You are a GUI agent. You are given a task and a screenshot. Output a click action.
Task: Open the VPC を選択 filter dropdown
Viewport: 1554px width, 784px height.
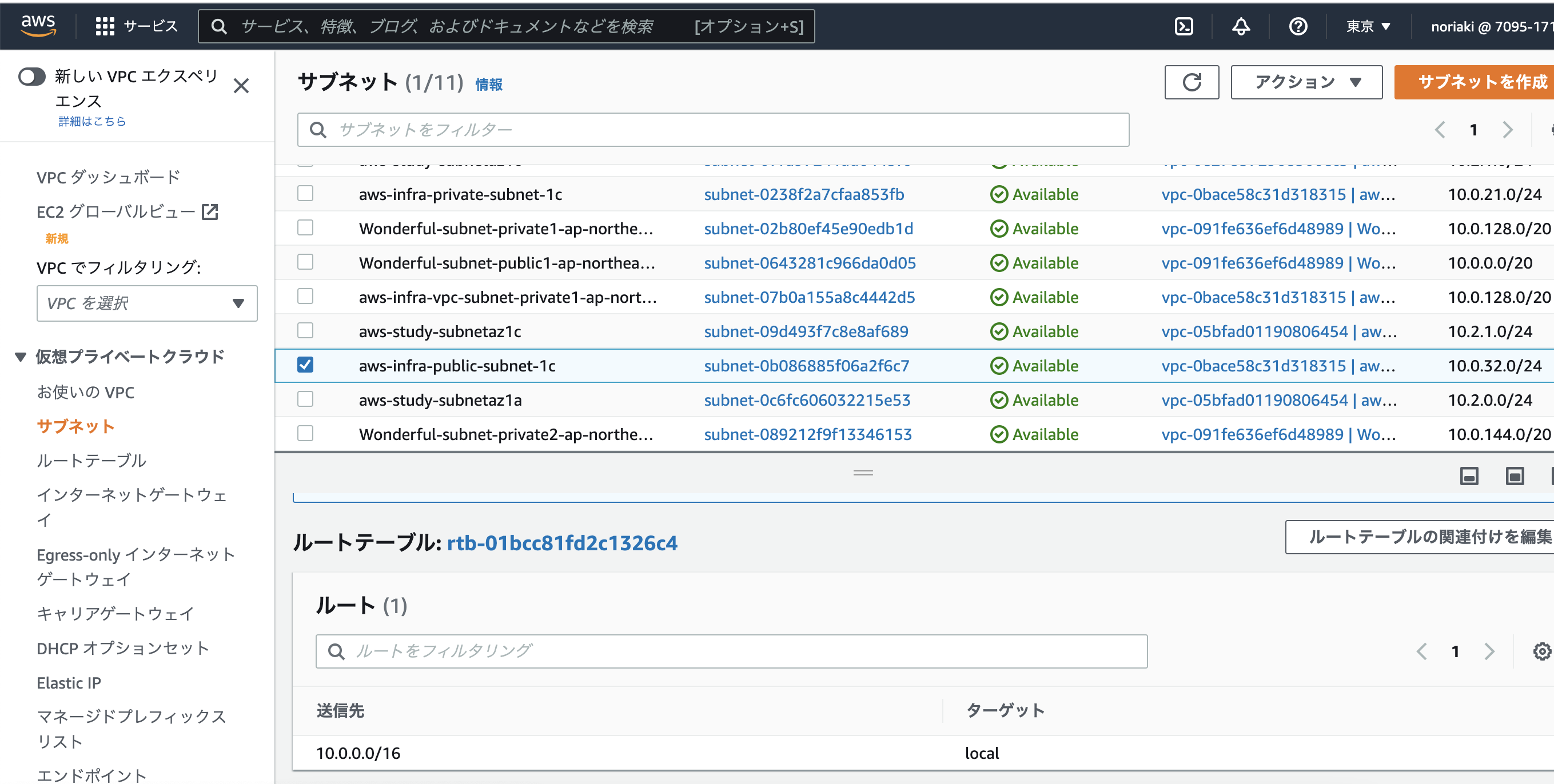click(146, 303)
